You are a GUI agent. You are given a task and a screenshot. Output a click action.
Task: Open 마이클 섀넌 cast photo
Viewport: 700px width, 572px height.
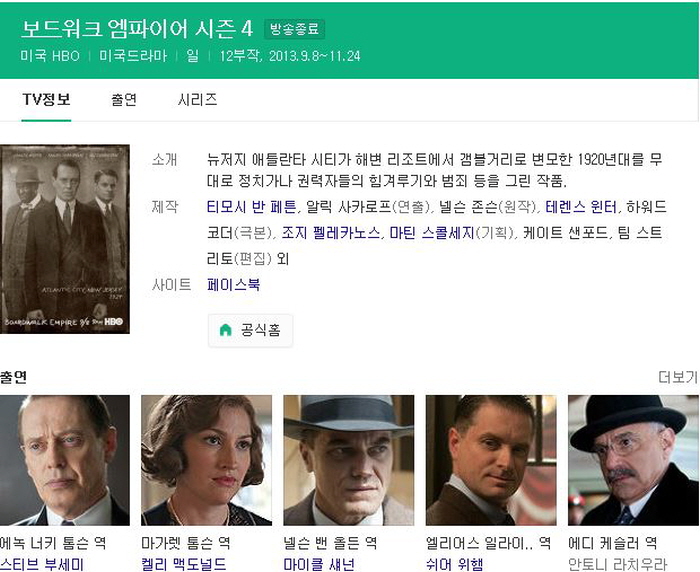click(x=349, y=460)
